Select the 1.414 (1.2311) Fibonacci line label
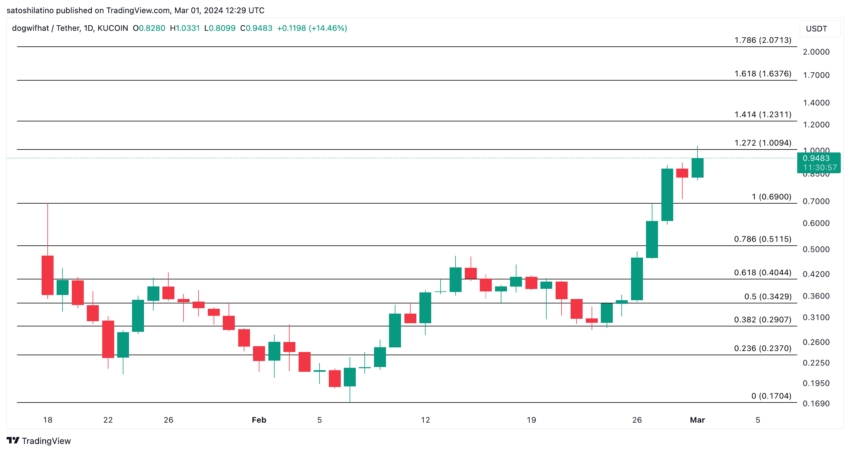The height and width of the screenshot is (452, 850). click(x=763, y=114)
